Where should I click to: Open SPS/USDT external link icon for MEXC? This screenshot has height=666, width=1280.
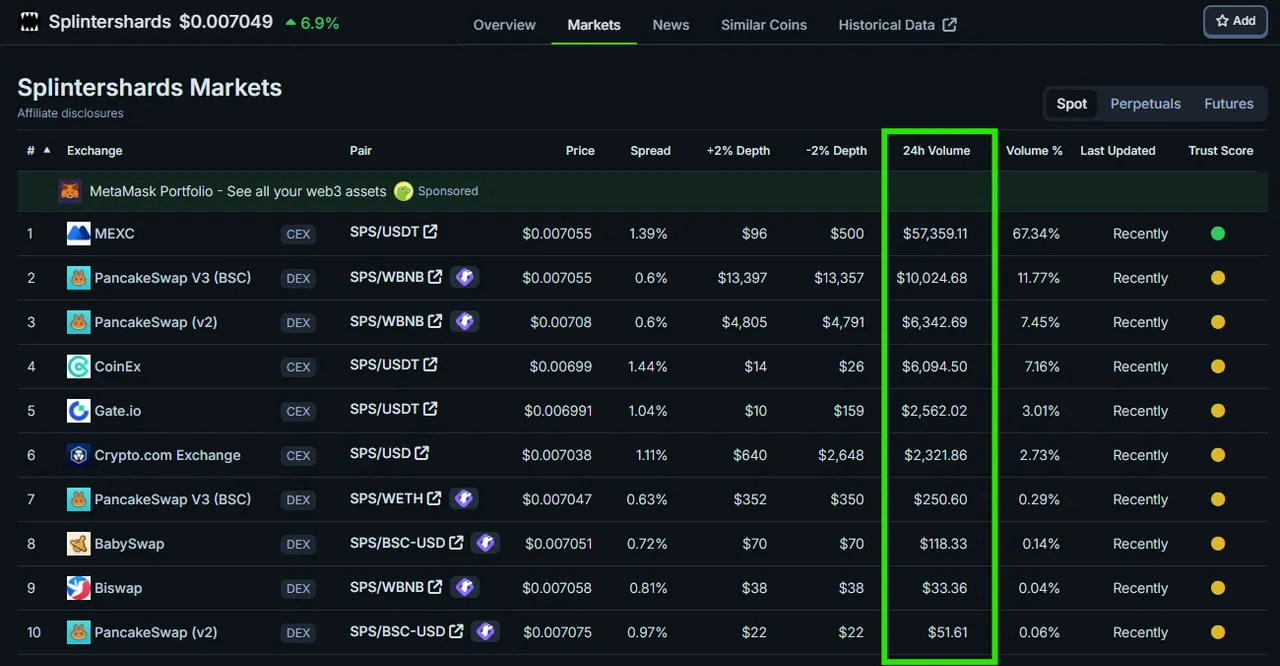coord(430,232)
